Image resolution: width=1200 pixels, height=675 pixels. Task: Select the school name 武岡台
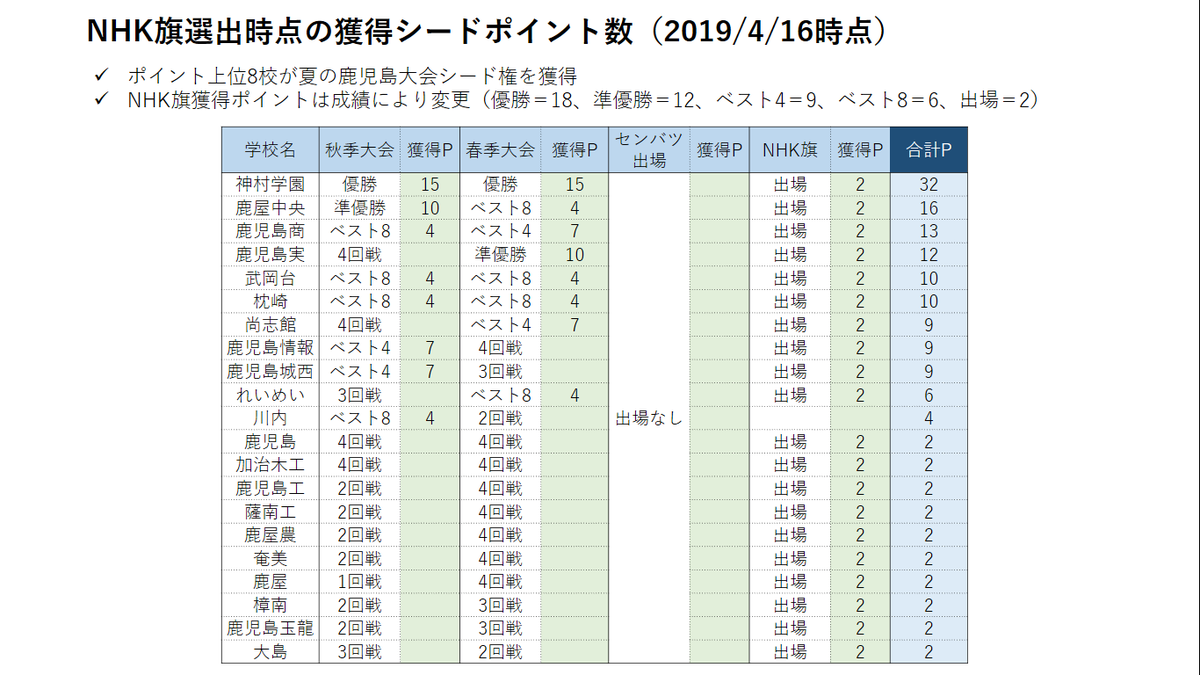(x=270, y=278)
